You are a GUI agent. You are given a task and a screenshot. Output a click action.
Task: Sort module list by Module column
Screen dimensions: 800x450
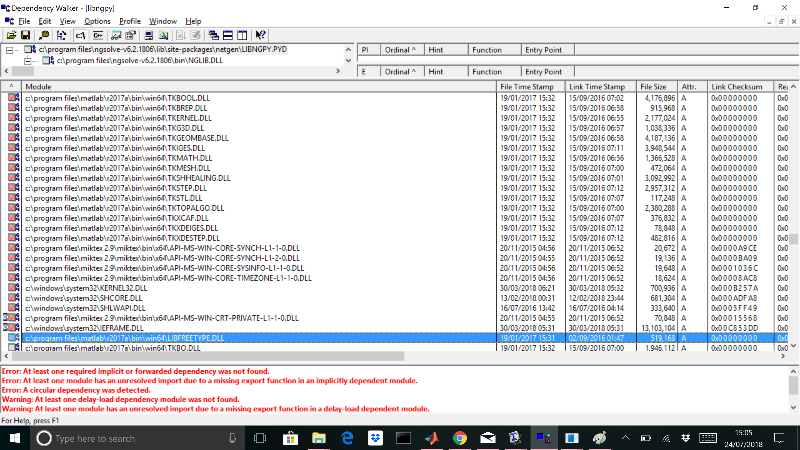click(259, 87)
